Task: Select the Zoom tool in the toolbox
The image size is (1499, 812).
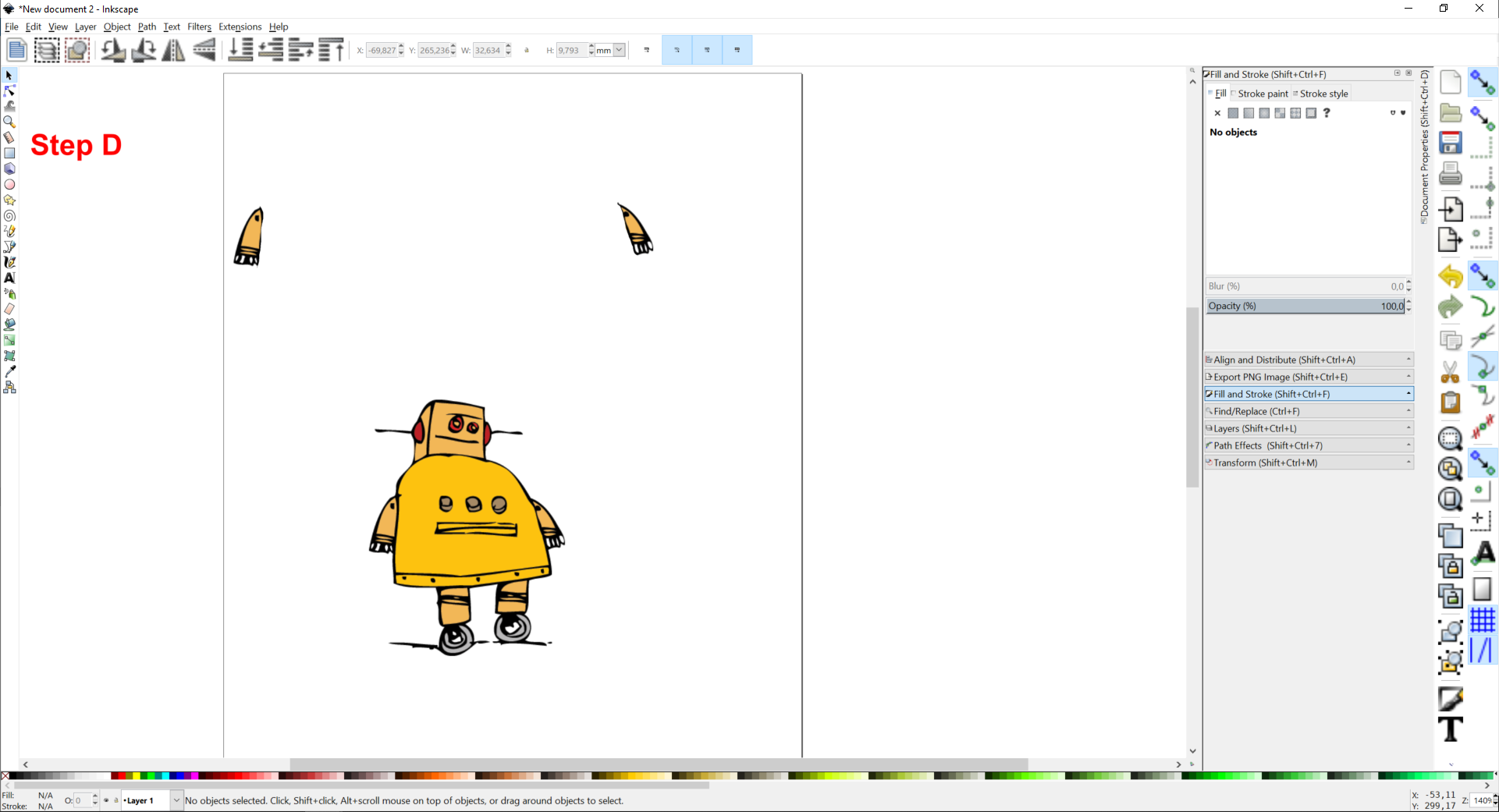Action: (9, 122)
